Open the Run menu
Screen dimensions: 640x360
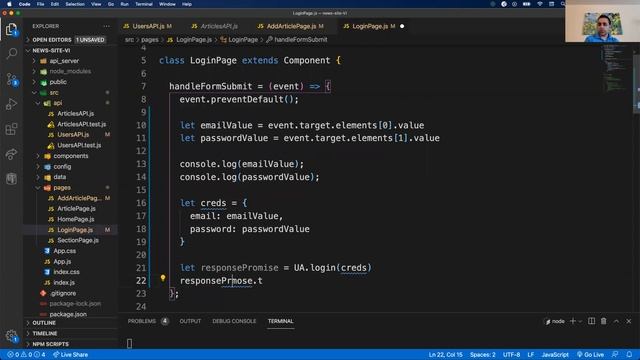point(124,4)
